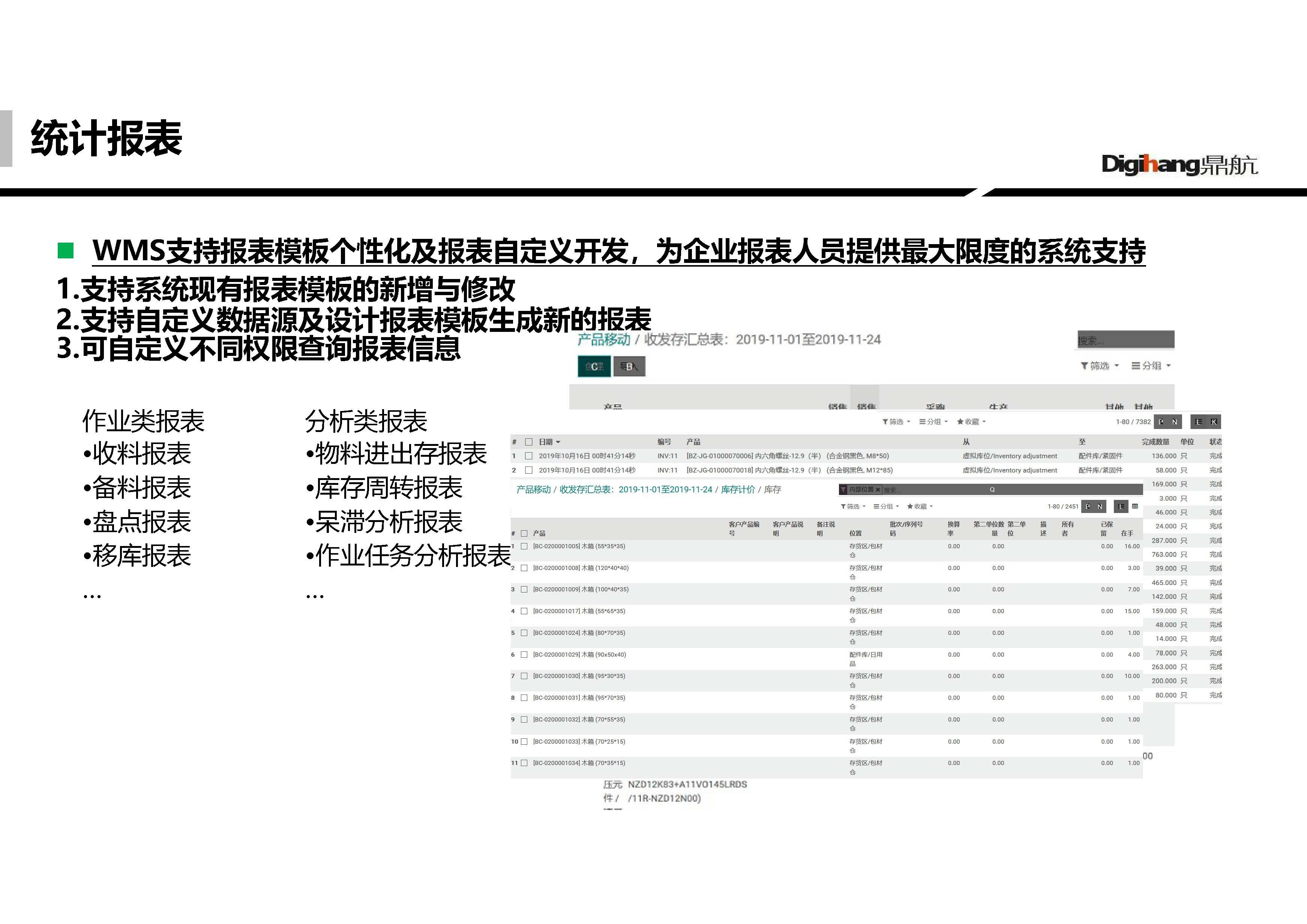Select list view in the 1-80 / 7382 window
Viewport: 1307px width, 924px height.
pos(1198,422)
